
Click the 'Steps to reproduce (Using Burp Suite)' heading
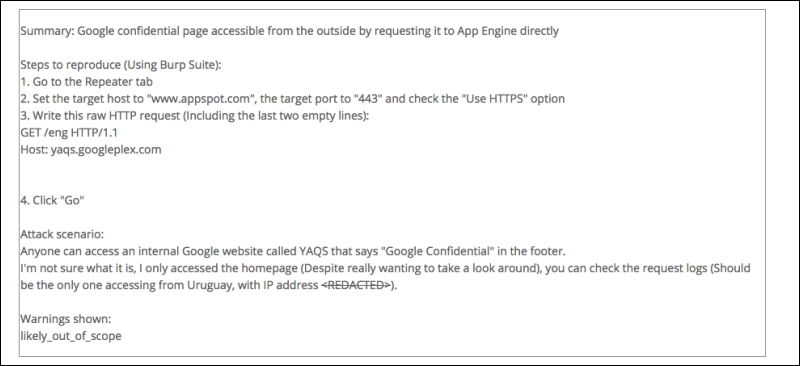click(121, 65)
